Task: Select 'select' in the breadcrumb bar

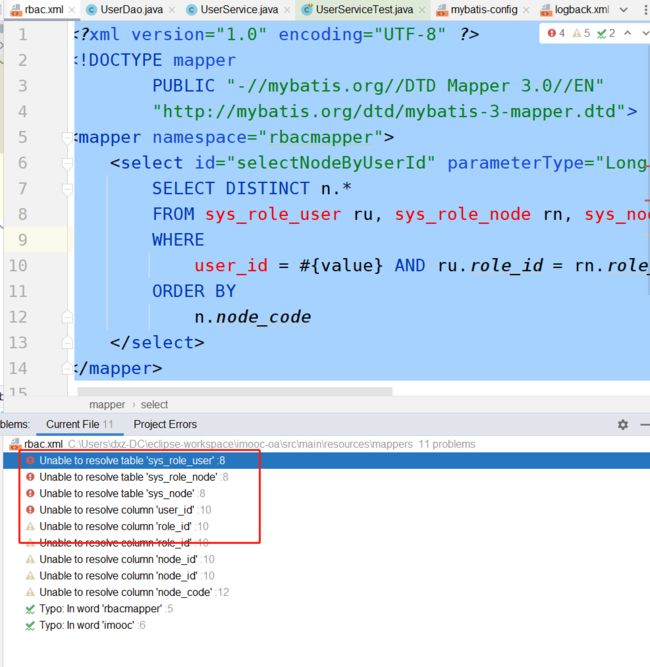Action: coord(154,405)
